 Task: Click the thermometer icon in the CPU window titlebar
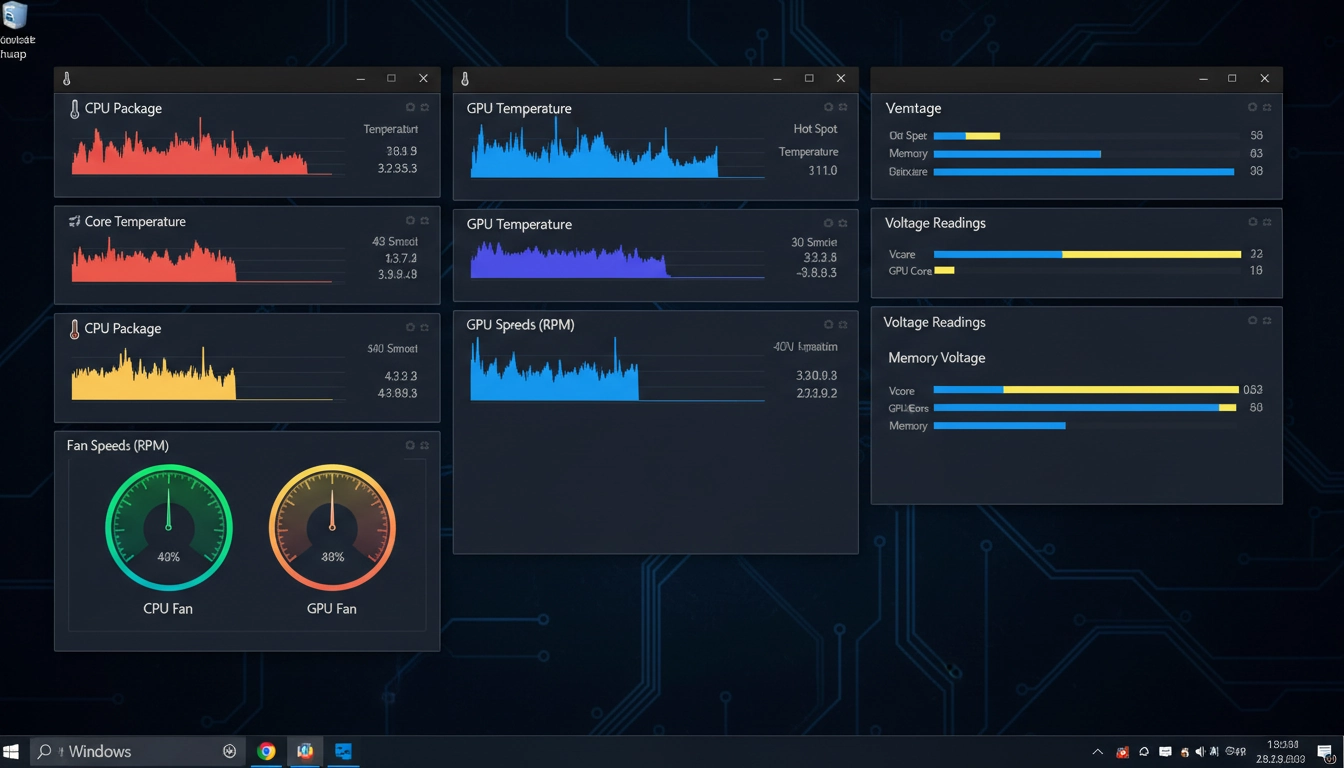click(64, 77)
